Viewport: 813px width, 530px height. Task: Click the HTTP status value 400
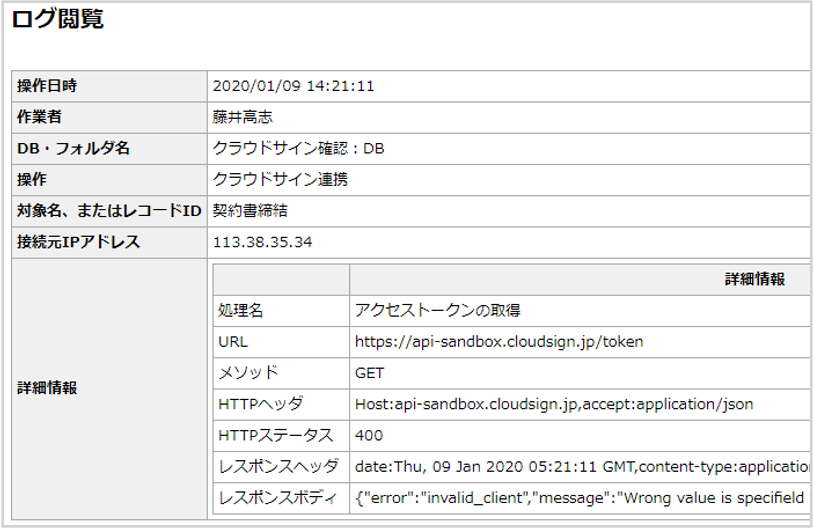369,436
